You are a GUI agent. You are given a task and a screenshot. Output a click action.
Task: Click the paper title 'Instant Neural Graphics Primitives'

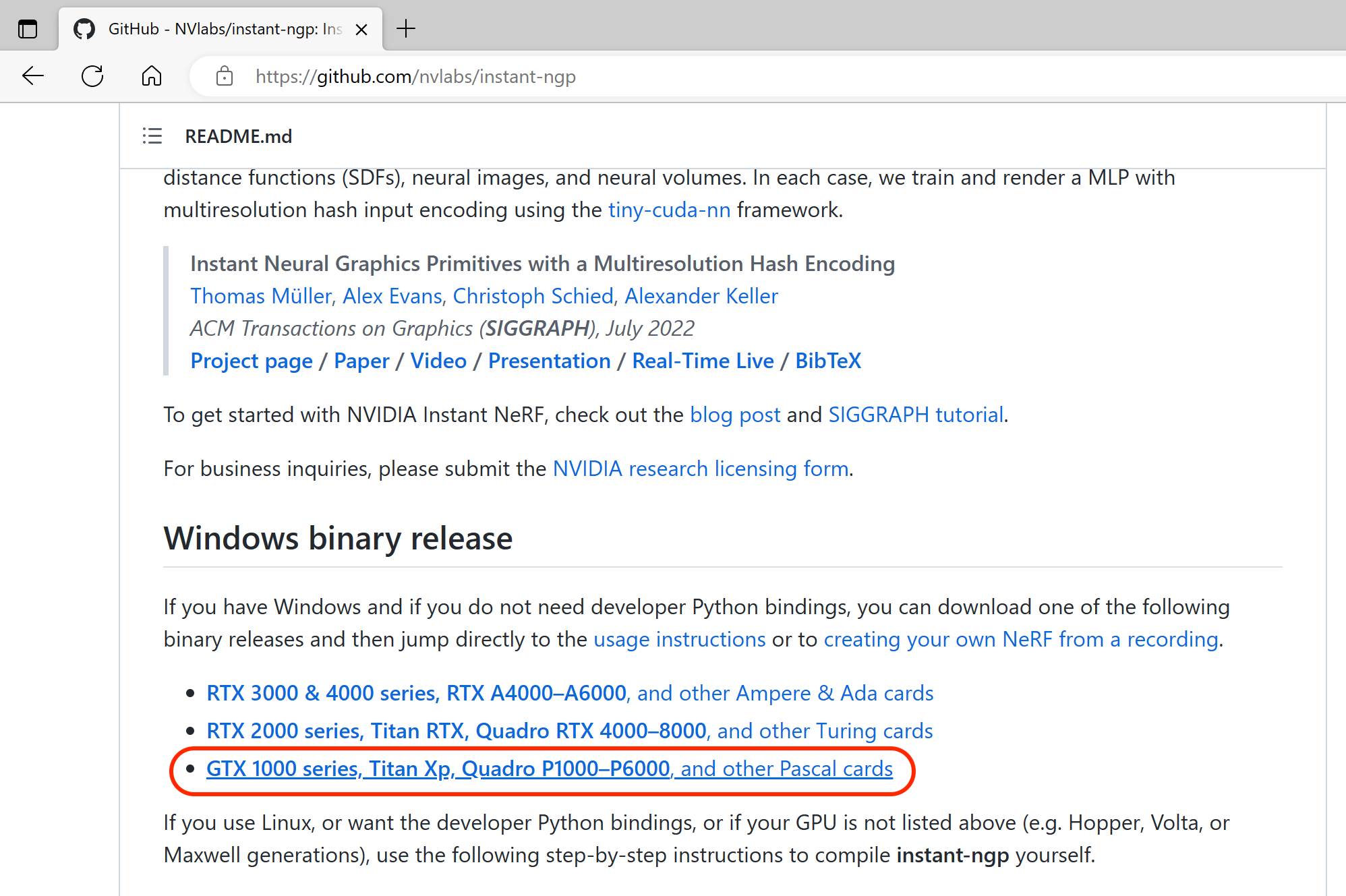(543, 264)
